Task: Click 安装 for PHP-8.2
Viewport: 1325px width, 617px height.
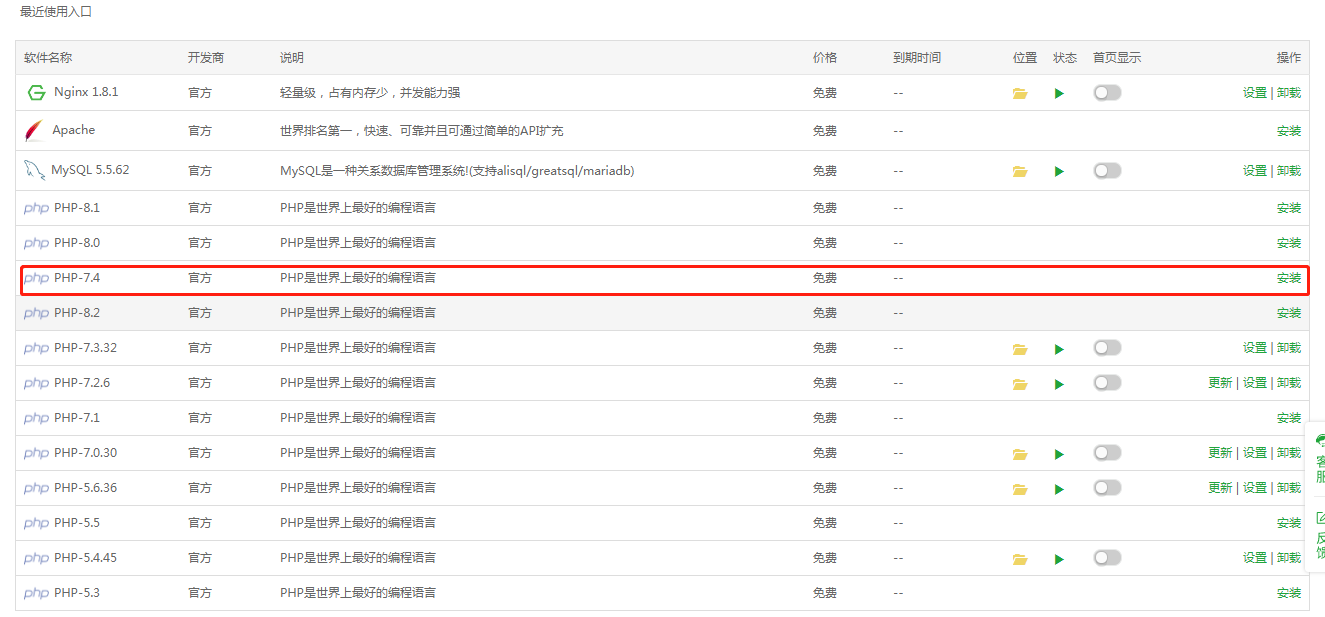Action: (x=1289, y=313)
